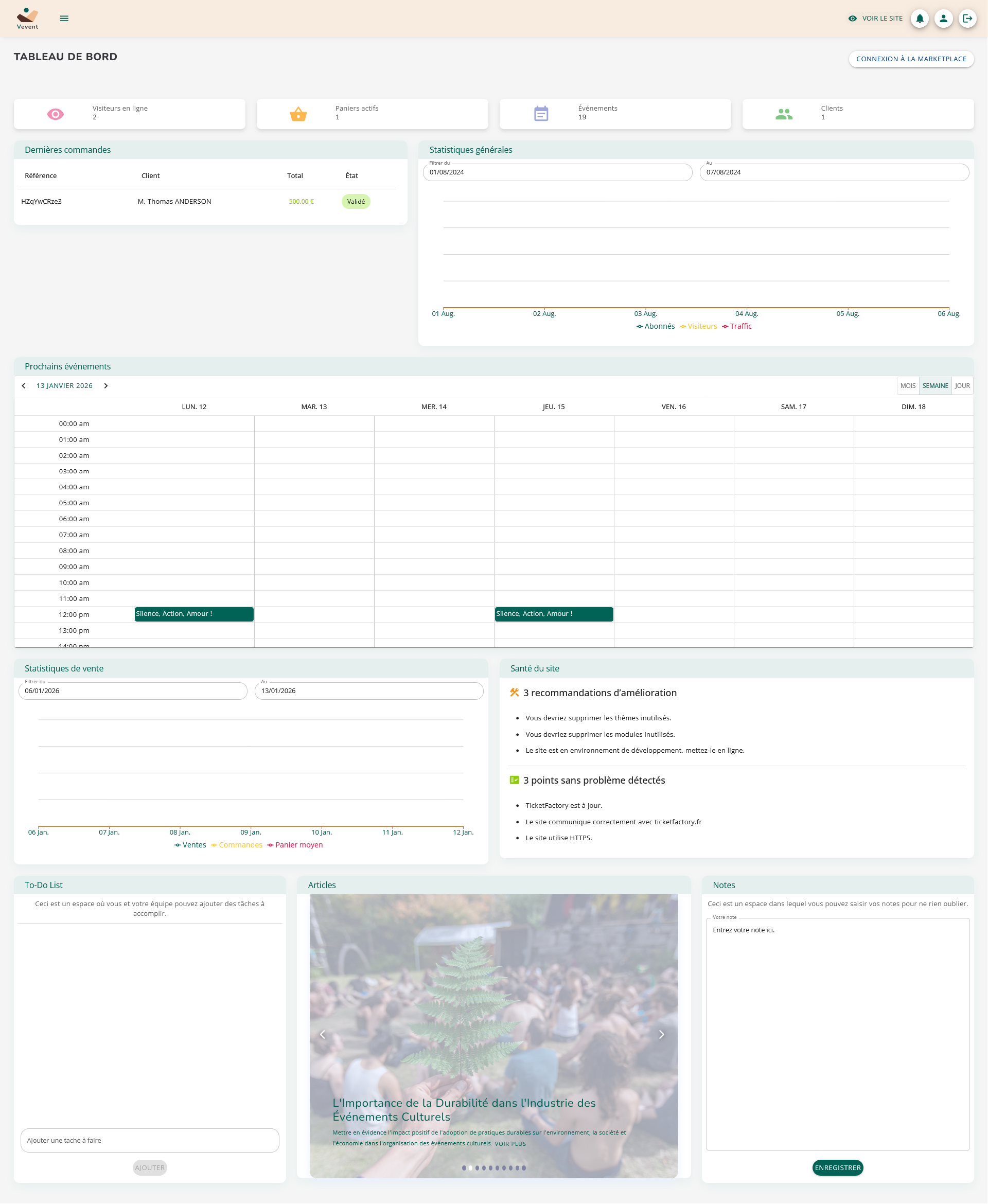Click the pink eye visitors icon

[55, 114]
